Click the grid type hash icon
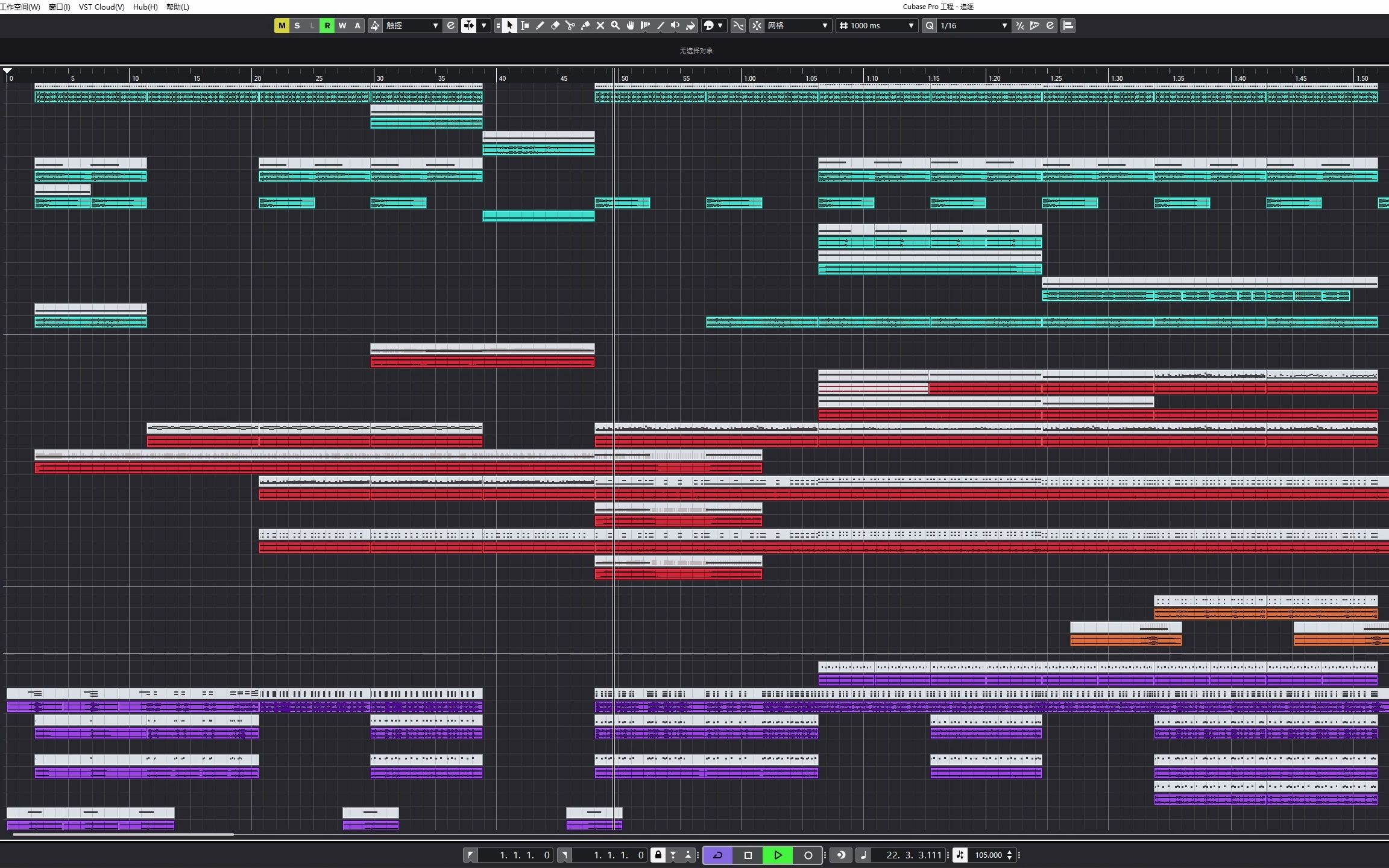The width and height of the screenshot is (1389, 868). click(x=843, y=25)
